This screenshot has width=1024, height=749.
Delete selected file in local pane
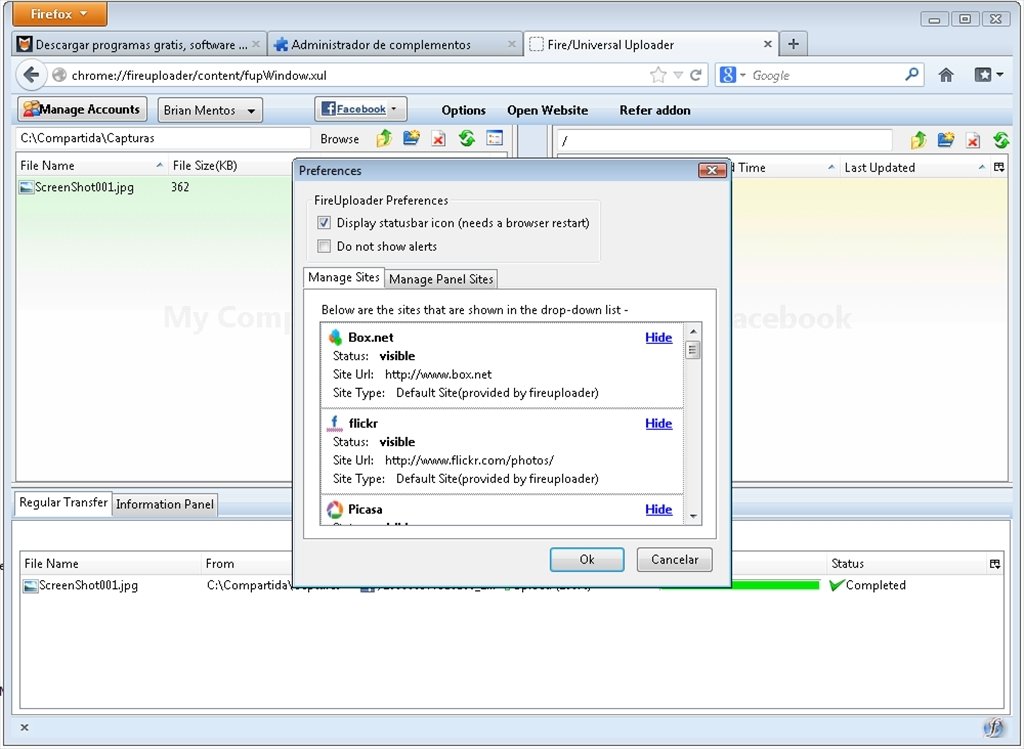point(438,138)
